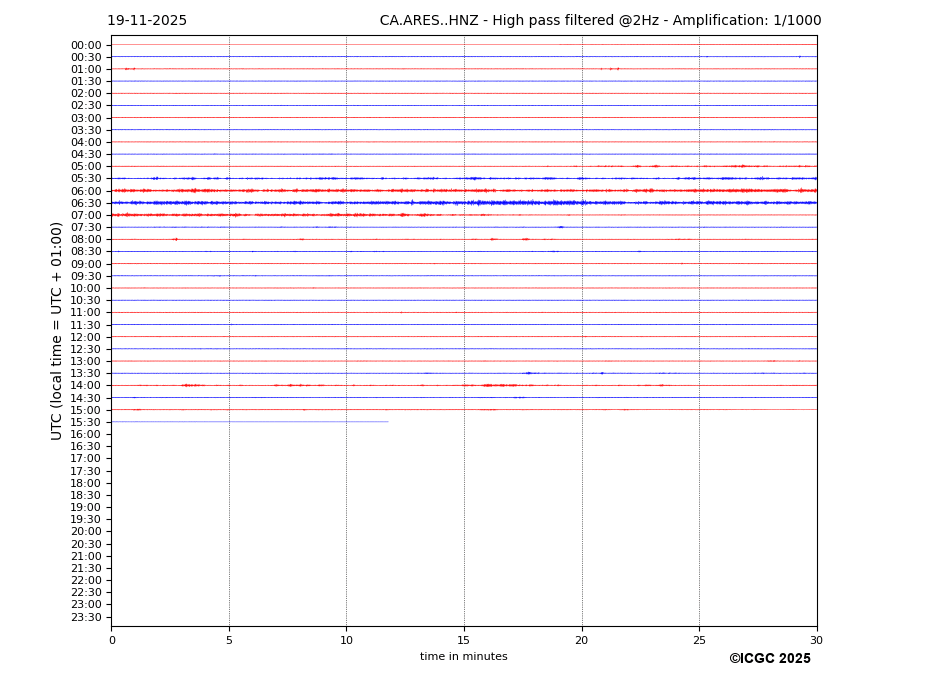Viewport: 927px width, 696px height.
Task: Click the ©ICGC 2025 copyright text
Action: click(769, 659)
